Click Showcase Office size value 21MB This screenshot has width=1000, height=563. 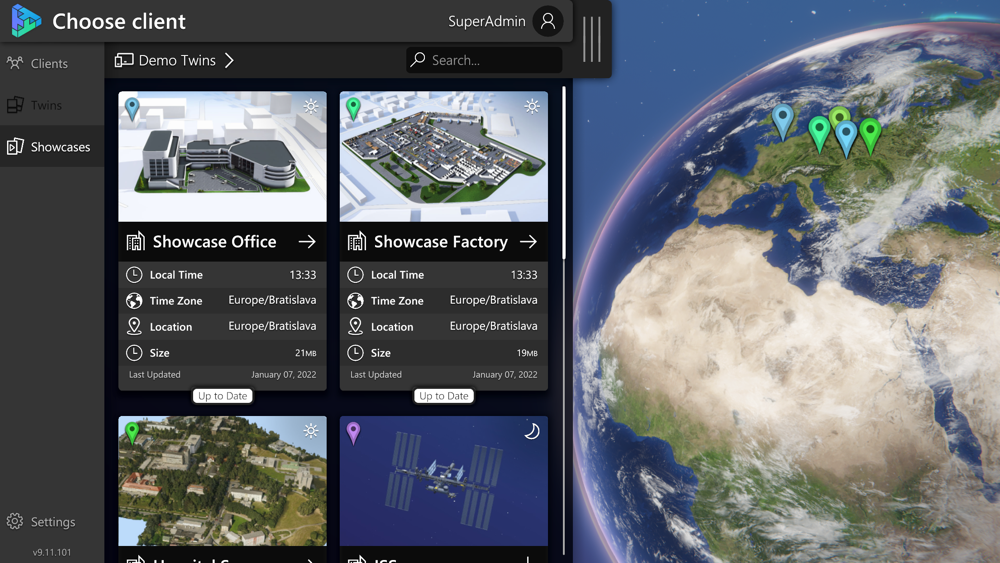click(305, 353)
